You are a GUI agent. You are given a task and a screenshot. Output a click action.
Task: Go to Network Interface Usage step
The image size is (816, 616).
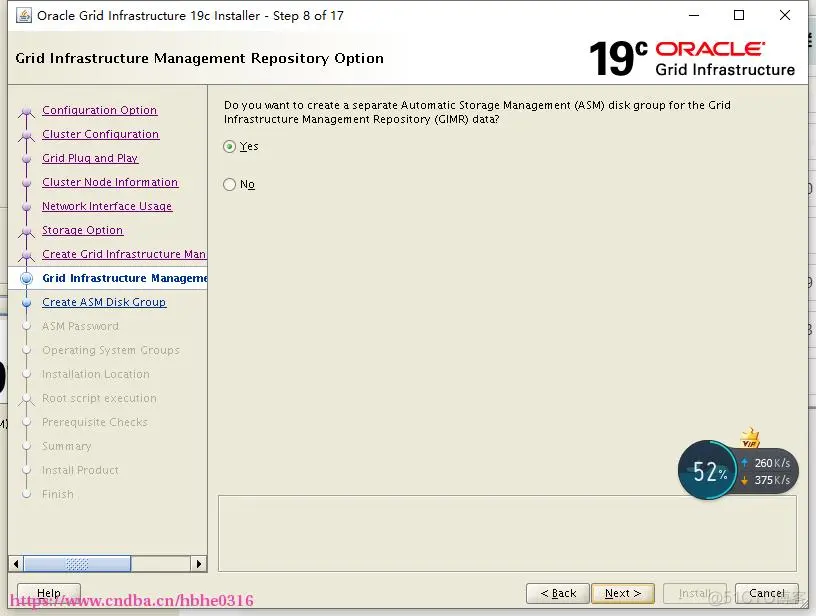point(107,206)
